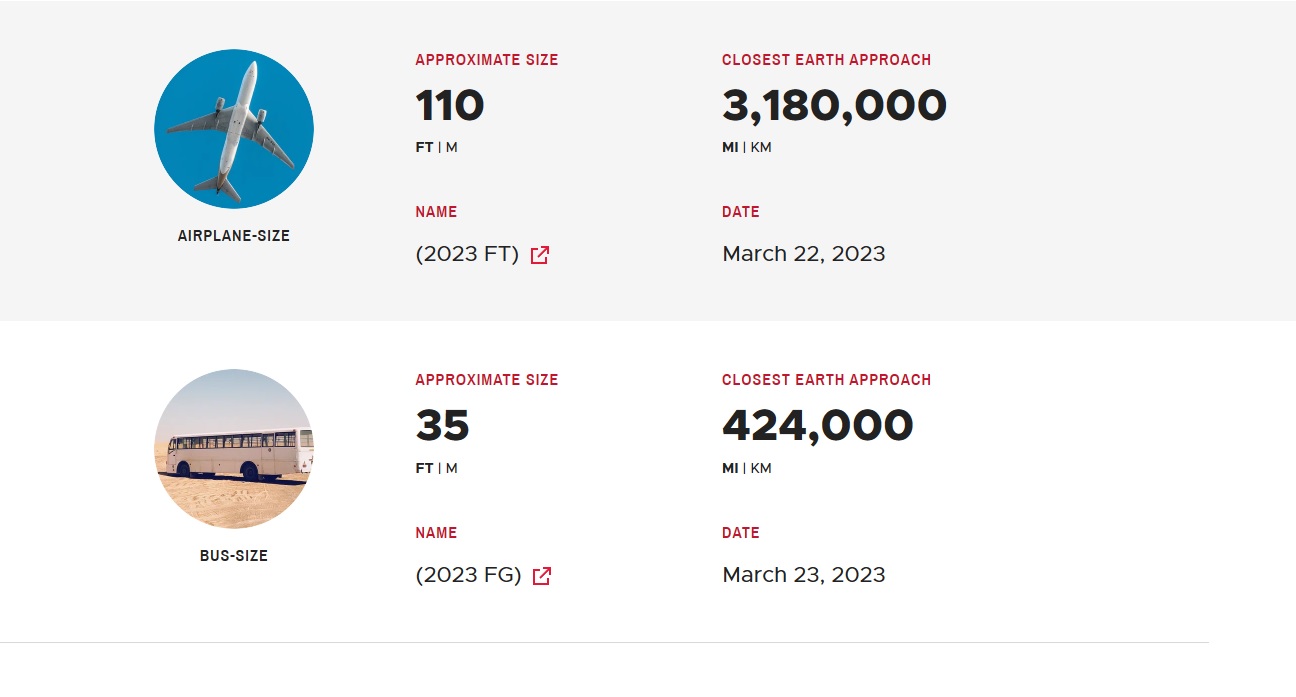Switch the 110 size value to meters
The height and width of the screenshot is (697, 1296).
pyautogui.click(x=452, y=148)
